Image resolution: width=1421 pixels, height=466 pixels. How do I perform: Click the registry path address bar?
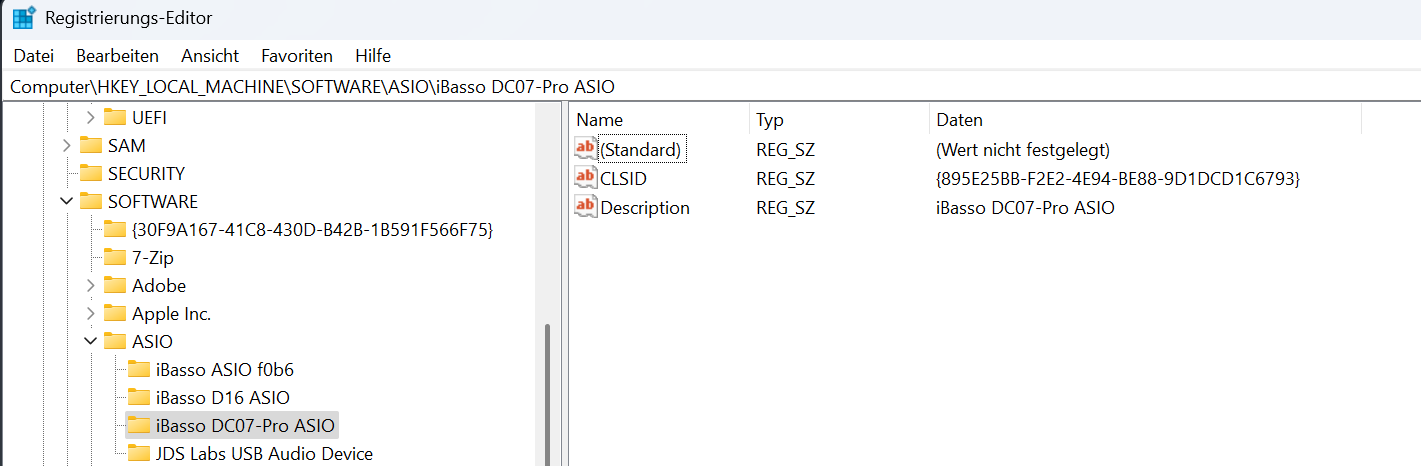click(x=700, y=86)
